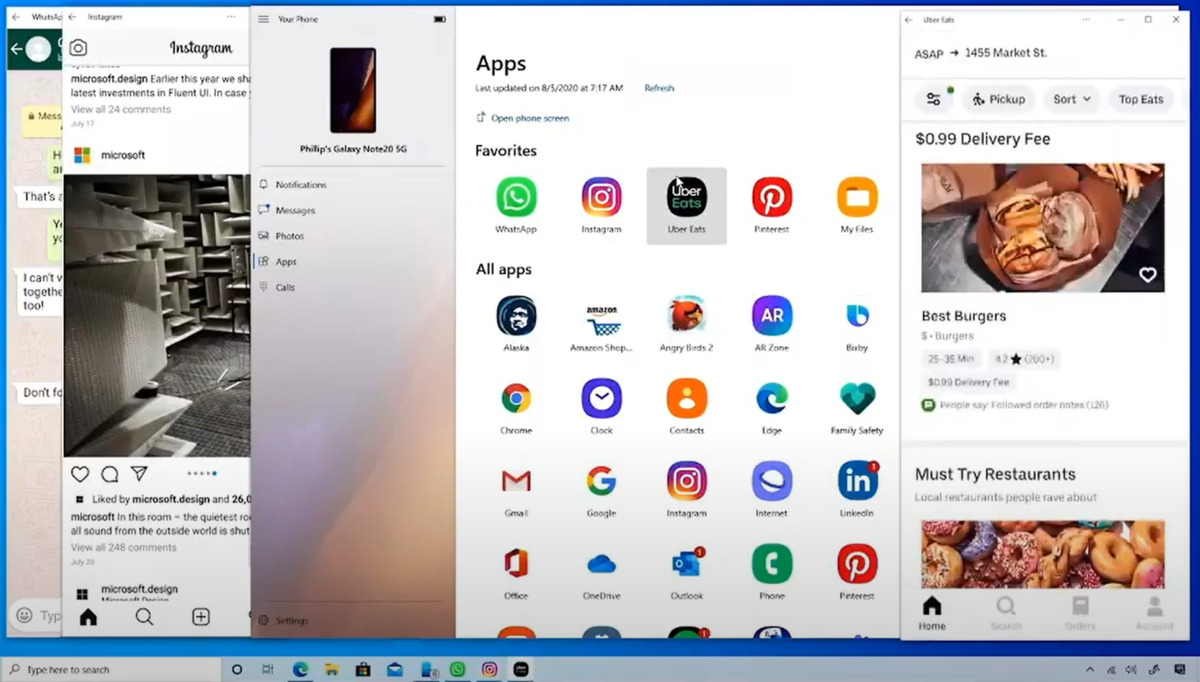Screen dimensions: 1200x682
Task: Expand the Sort dropdown in Uber Eats
Action: click(x=1071, y=99)
